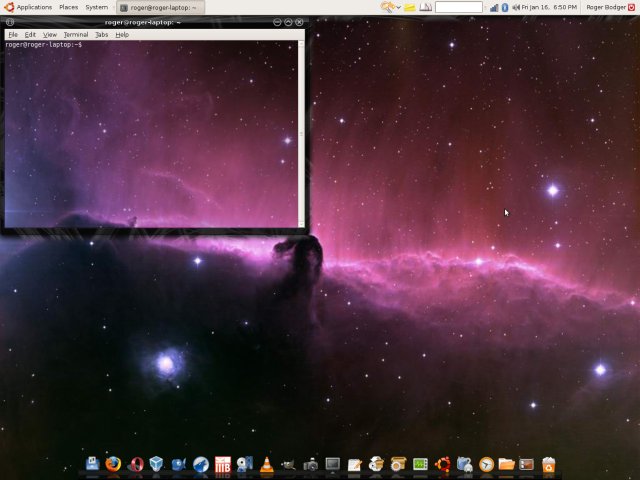The width and height of the screenshot is (640, 480).
Task: Expand the search tool dropdown arrow
Action: pos(398,8)
